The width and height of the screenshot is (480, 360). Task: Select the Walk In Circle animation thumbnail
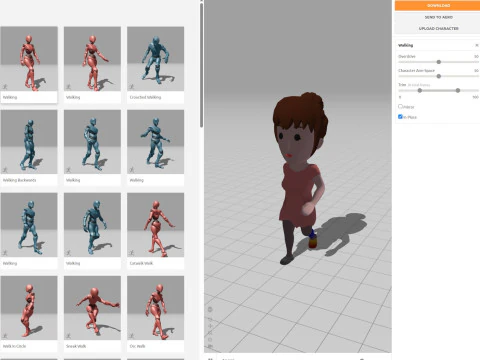[x=29, y=308]
